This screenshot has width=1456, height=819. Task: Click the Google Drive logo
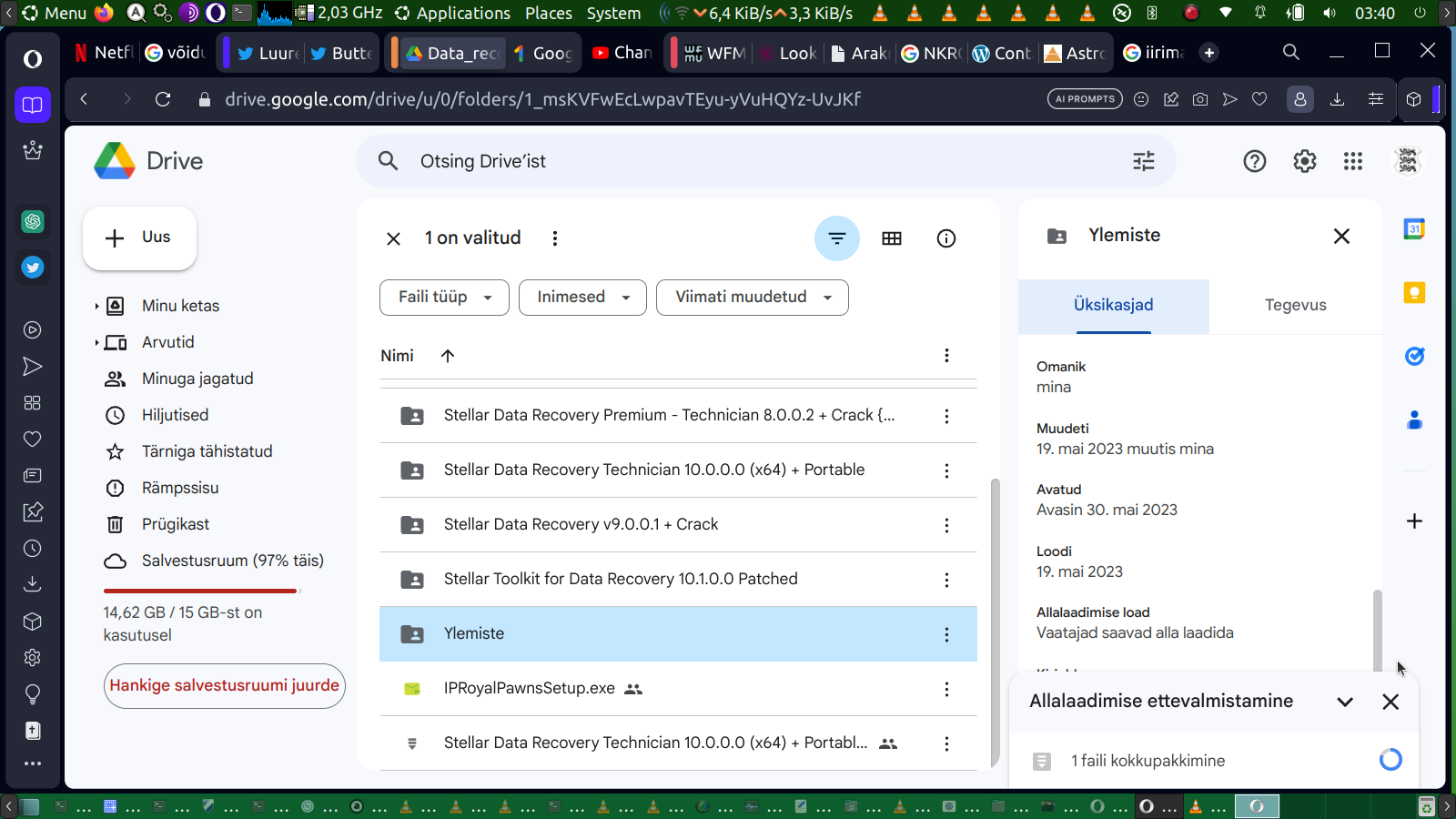pos(148,161)
